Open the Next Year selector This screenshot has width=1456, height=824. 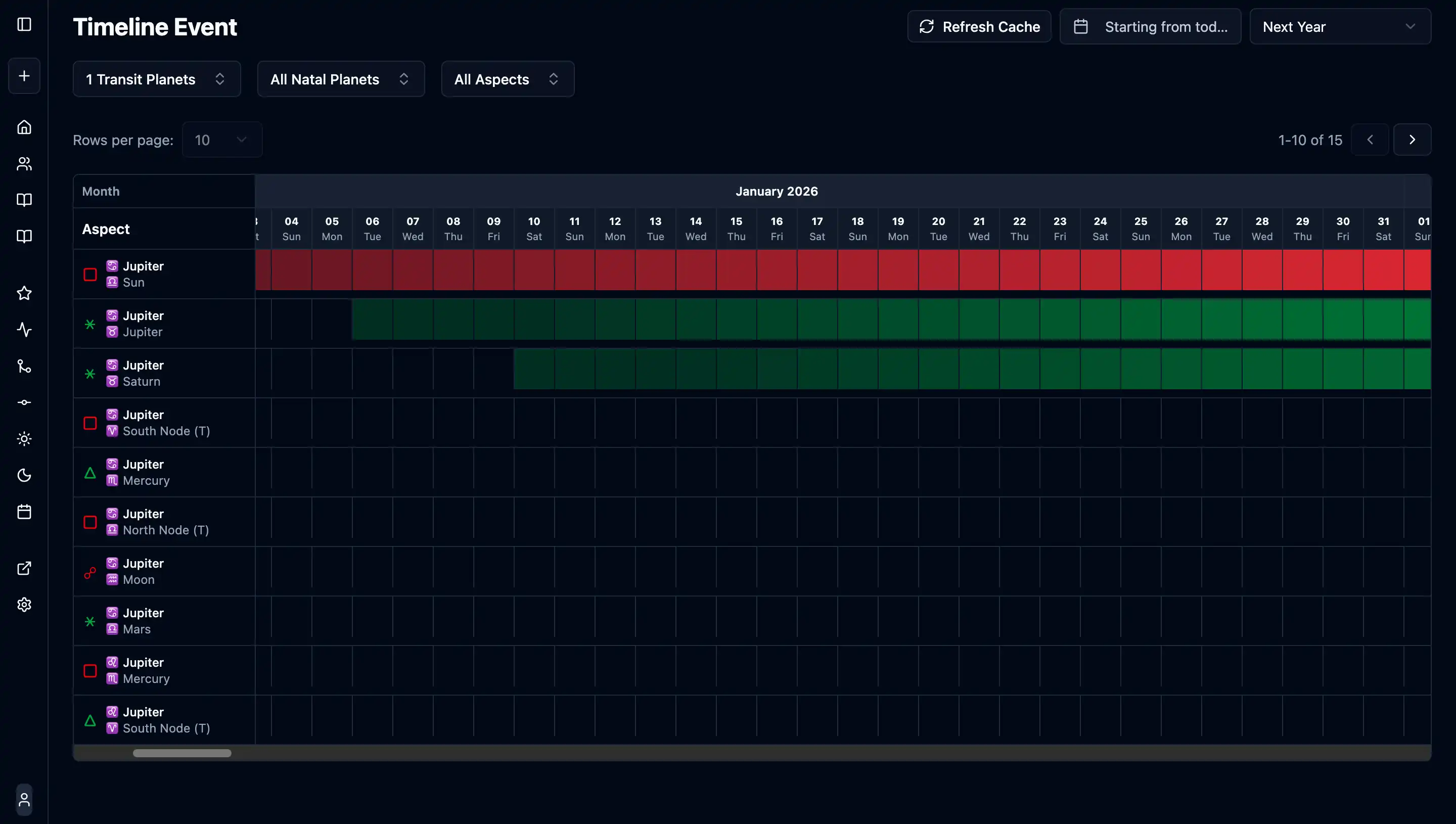point(1340,26)
